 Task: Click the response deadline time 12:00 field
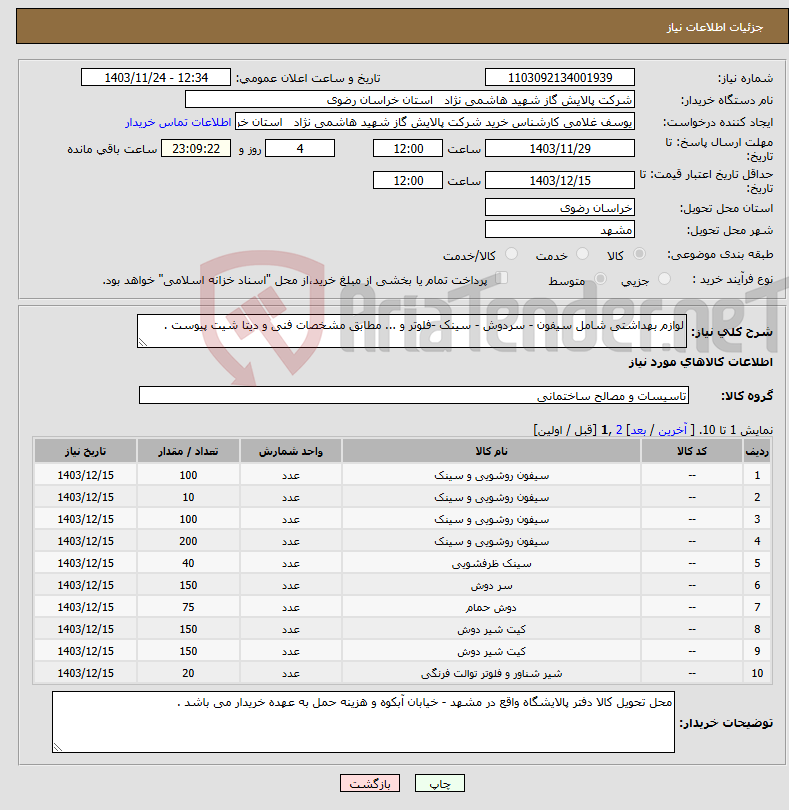[408, 149]
